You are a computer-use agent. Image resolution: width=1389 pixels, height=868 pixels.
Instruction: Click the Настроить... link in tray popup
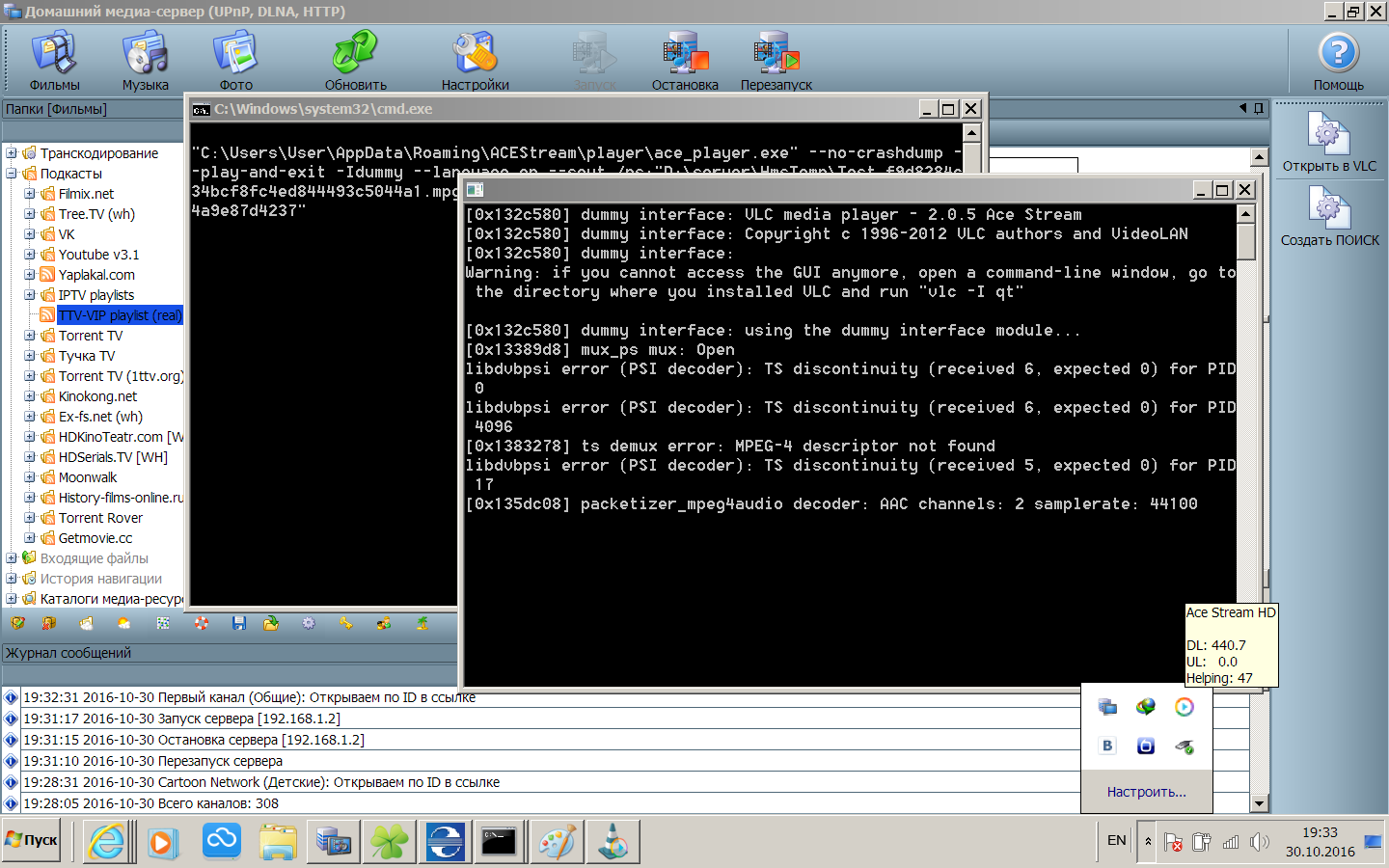click(1146, 792)
